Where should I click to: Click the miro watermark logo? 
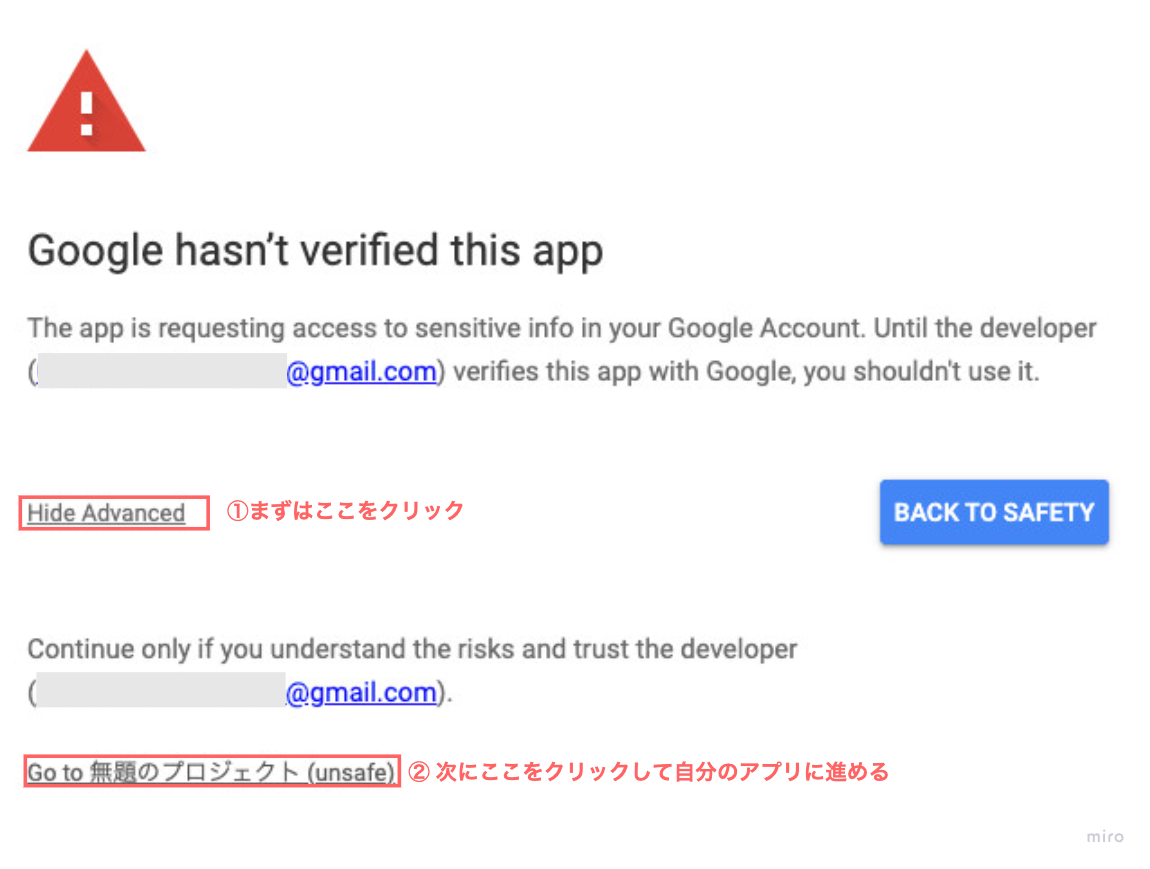click(x=1105, y=836)
